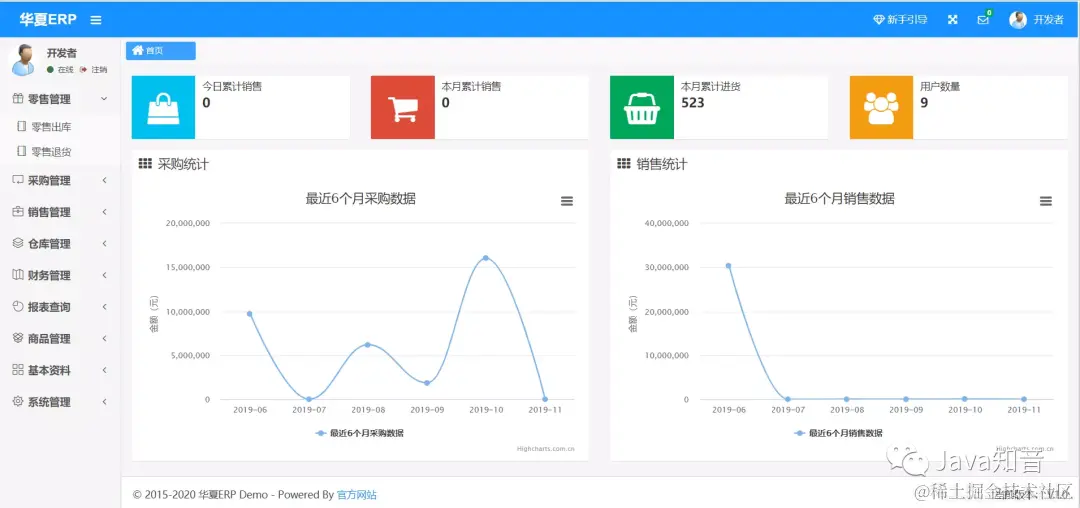Toggle the 最近6个月销售数据 legend series

point(838,433)
